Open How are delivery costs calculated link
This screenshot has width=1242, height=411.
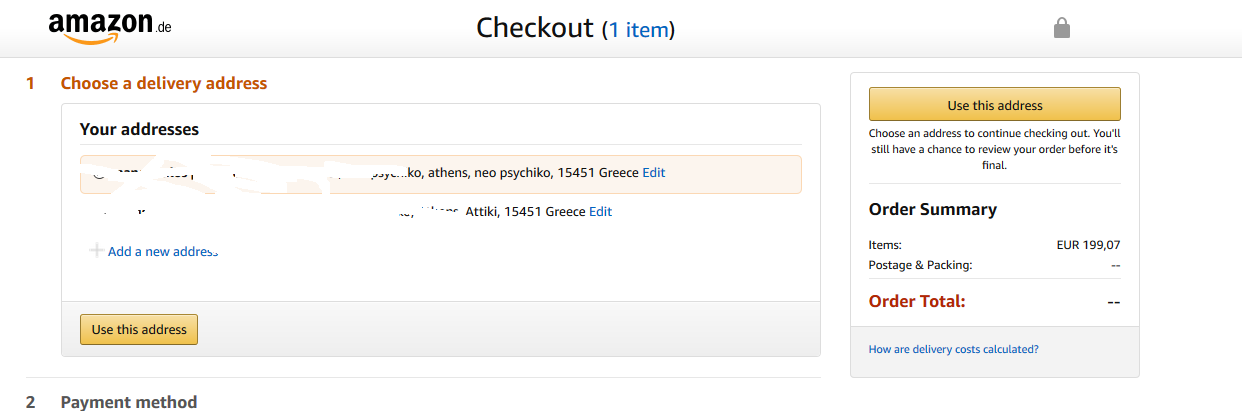[954, 350]
